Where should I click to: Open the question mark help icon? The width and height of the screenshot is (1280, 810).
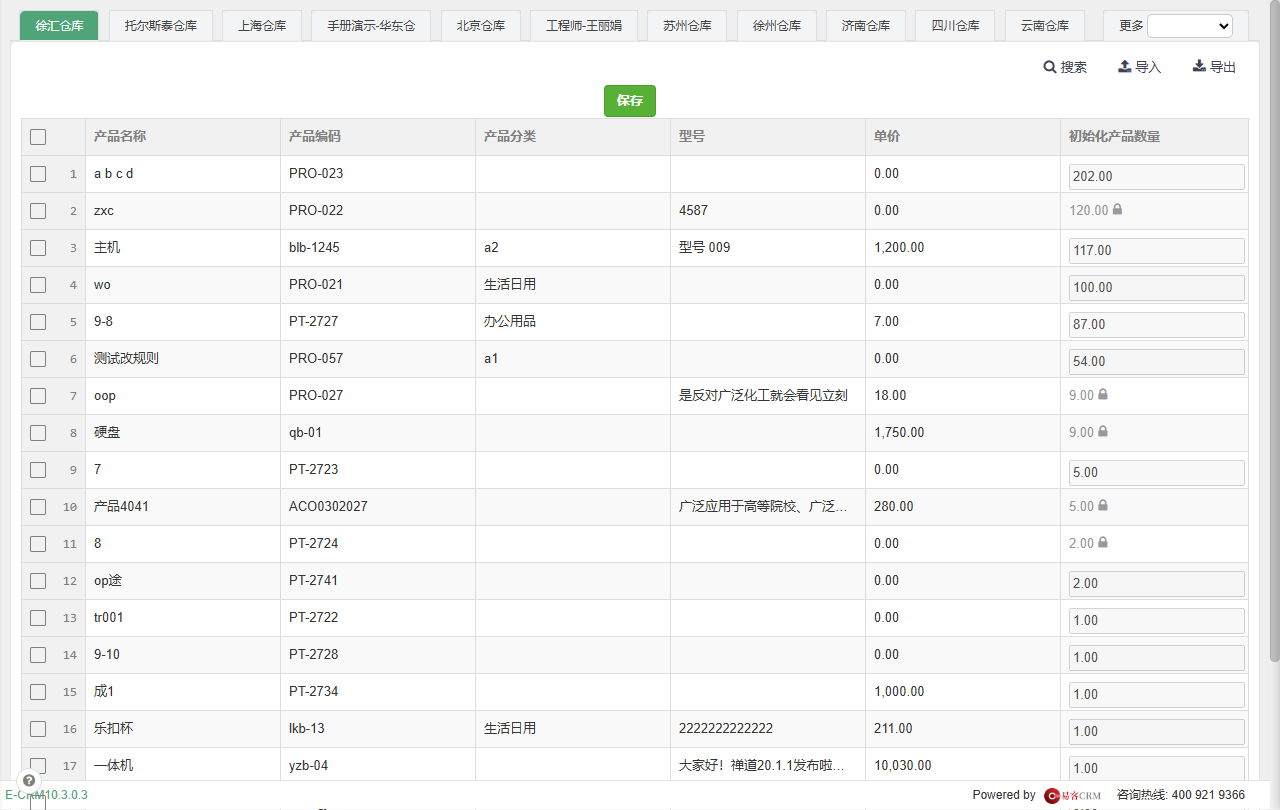tap(29, 780)
